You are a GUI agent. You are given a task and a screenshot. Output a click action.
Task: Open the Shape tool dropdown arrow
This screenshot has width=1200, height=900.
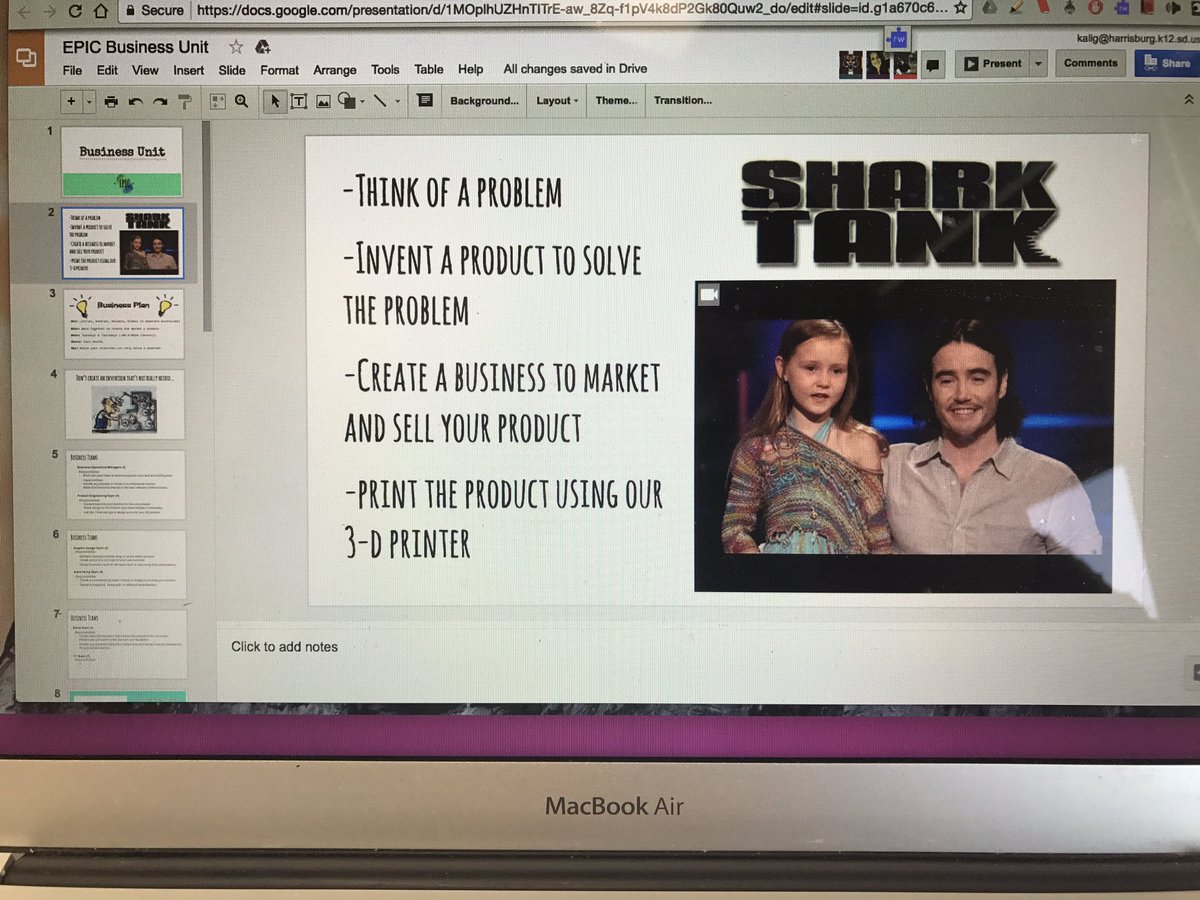click(362, 101)
